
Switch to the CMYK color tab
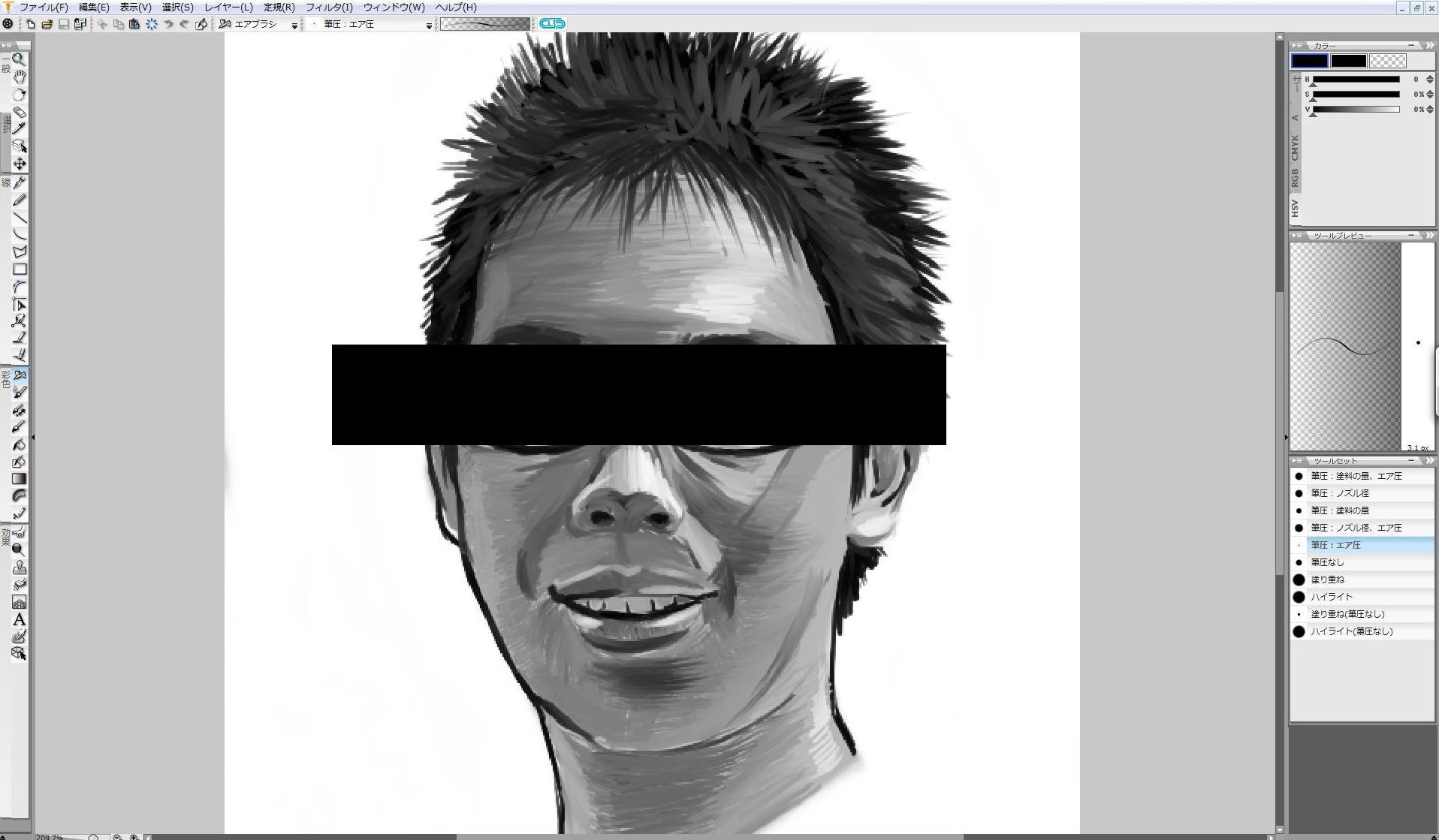coord(1295,147)
